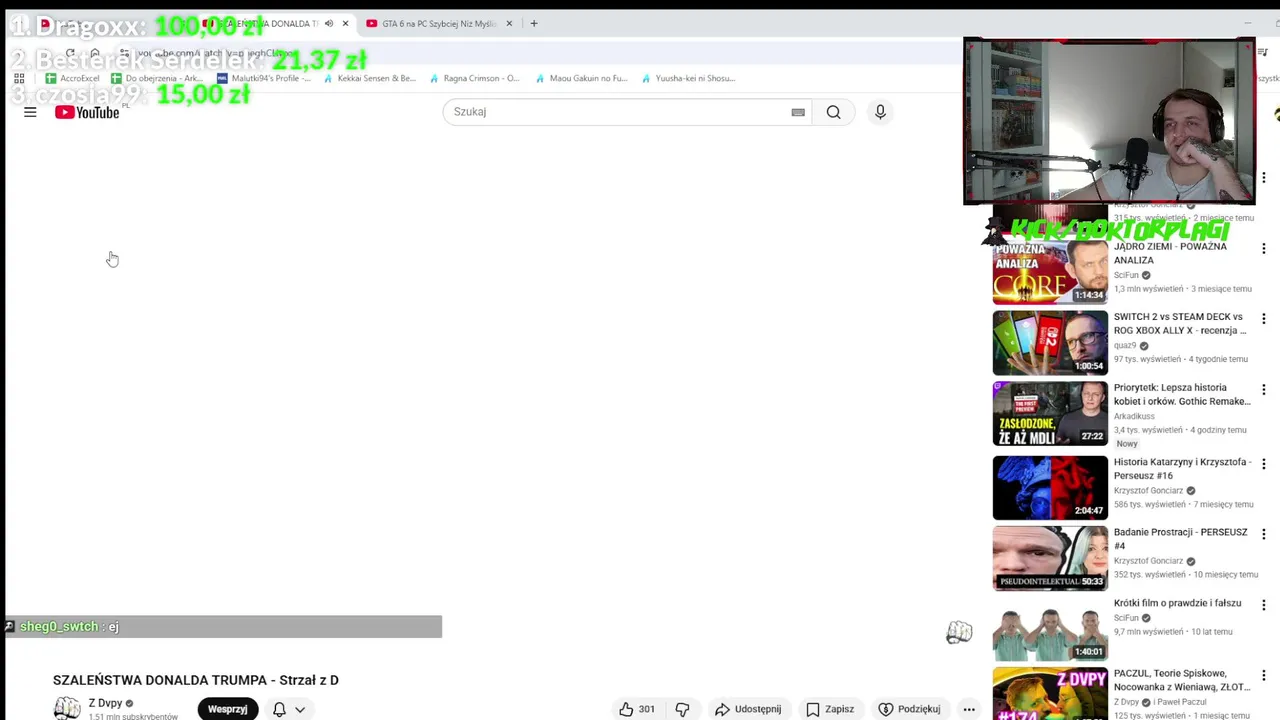Open the Perseusz #16 video thumbnail
This screenshot has height=720, width=1280.
pyautogui.click(x=1050, y=488)
